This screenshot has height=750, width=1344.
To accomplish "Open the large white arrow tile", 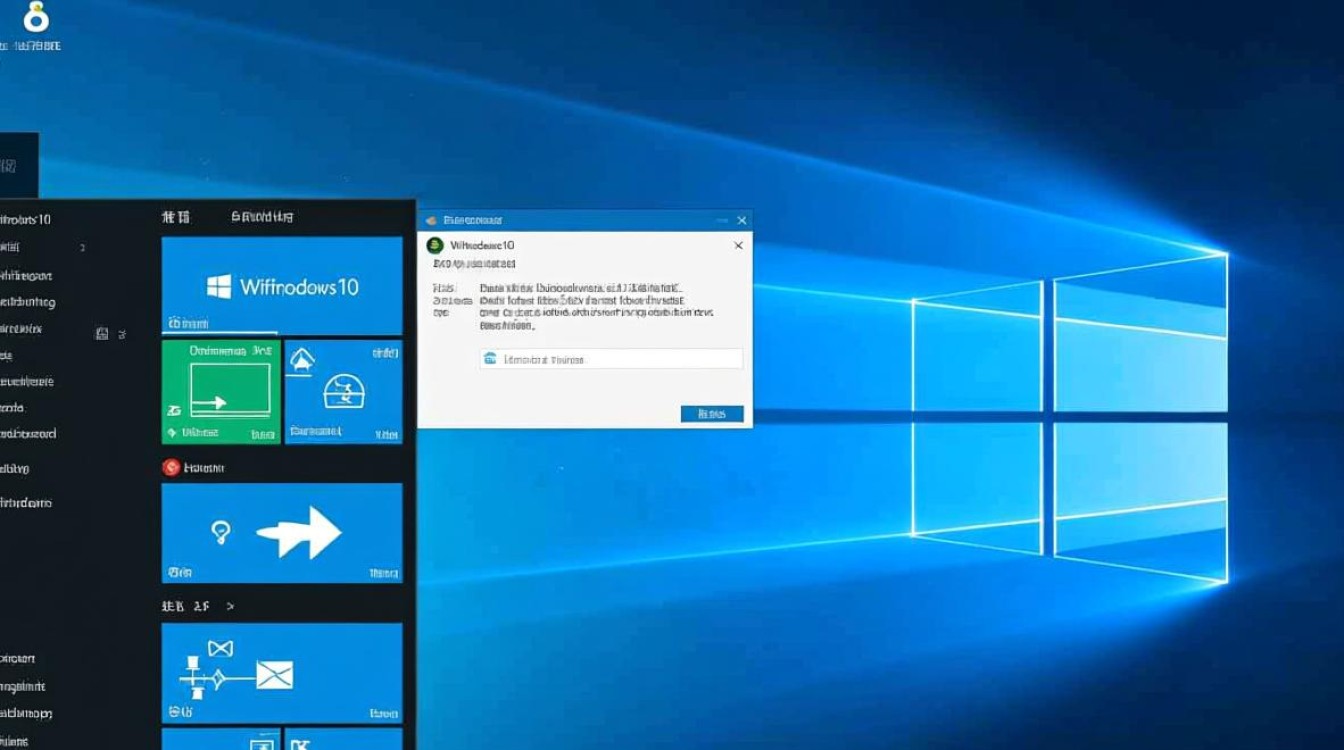I will tap(281, 532).
